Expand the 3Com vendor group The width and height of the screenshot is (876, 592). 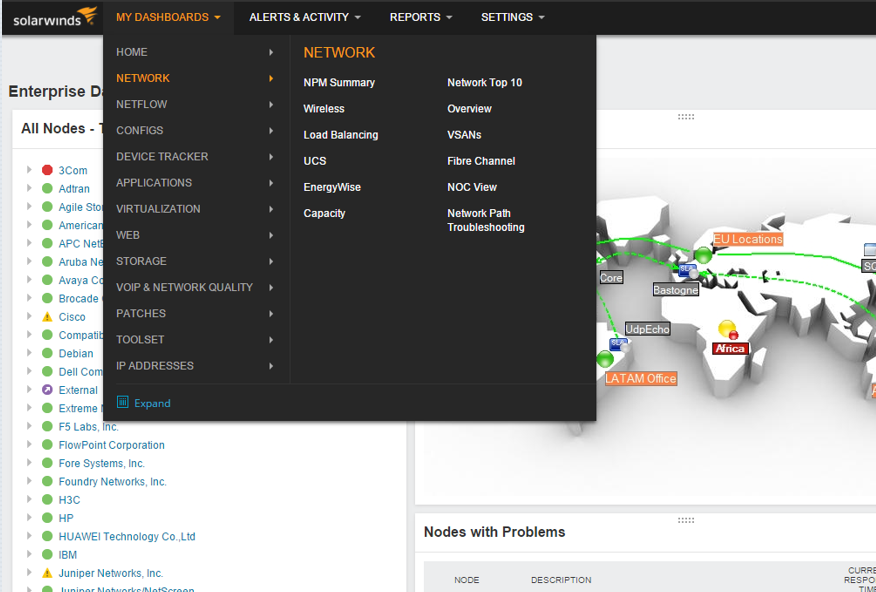[29, 169]
